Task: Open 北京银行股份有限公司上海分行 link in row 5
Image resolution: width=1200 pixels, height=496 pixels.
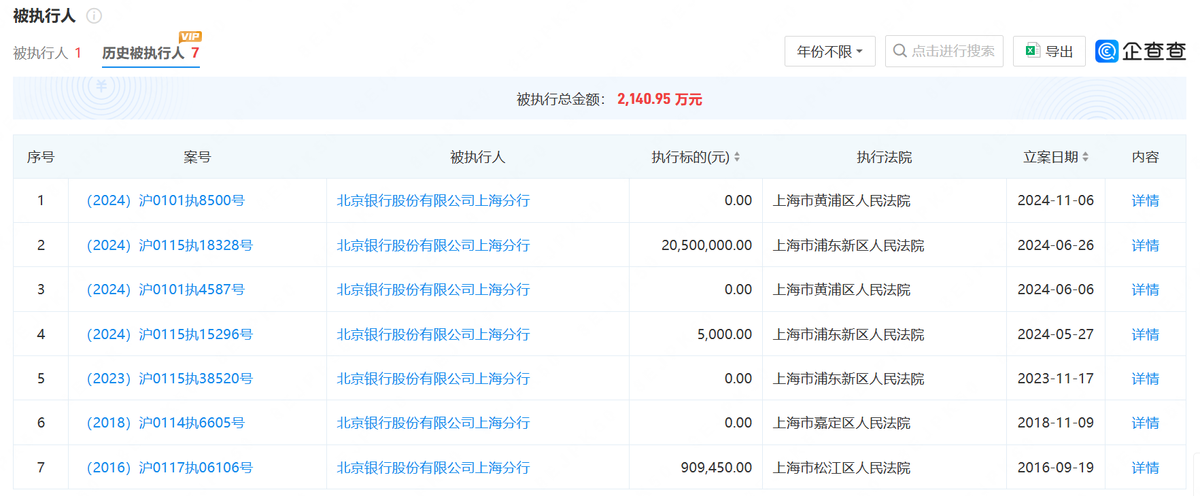Action: pos(433,379)
